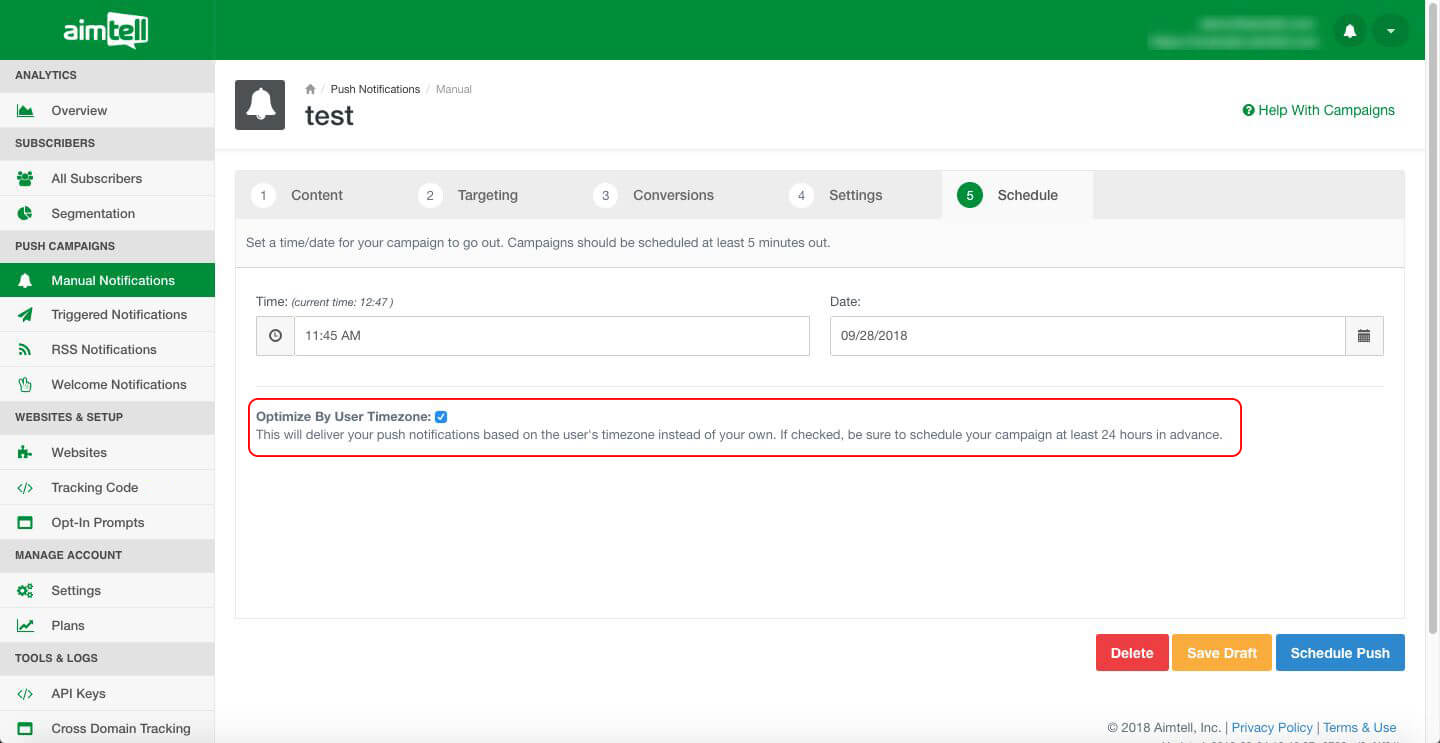The image size is (1440, 743).
Task: Go to the Settings step tab
Action: 836,195
